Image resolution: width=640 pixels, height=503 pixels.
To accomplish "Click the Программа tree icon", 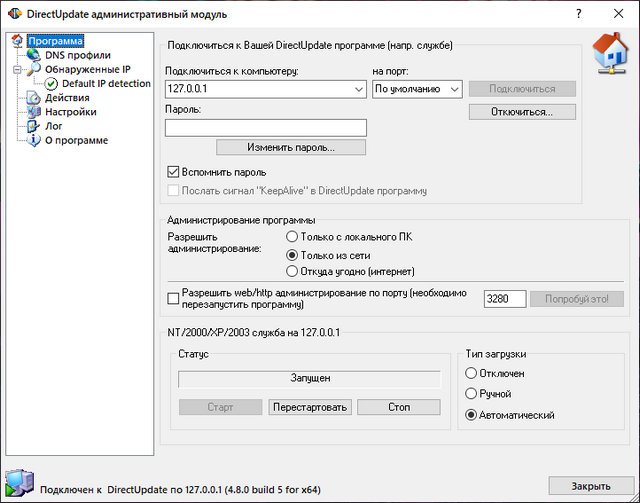I will coord(18,41).
